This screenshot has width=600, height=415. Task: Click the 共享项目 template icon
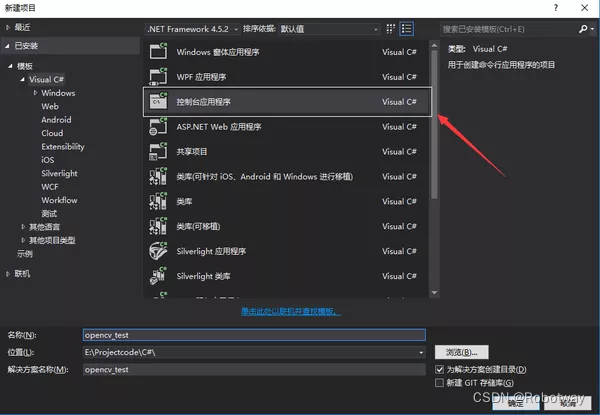tap(158, 151)
